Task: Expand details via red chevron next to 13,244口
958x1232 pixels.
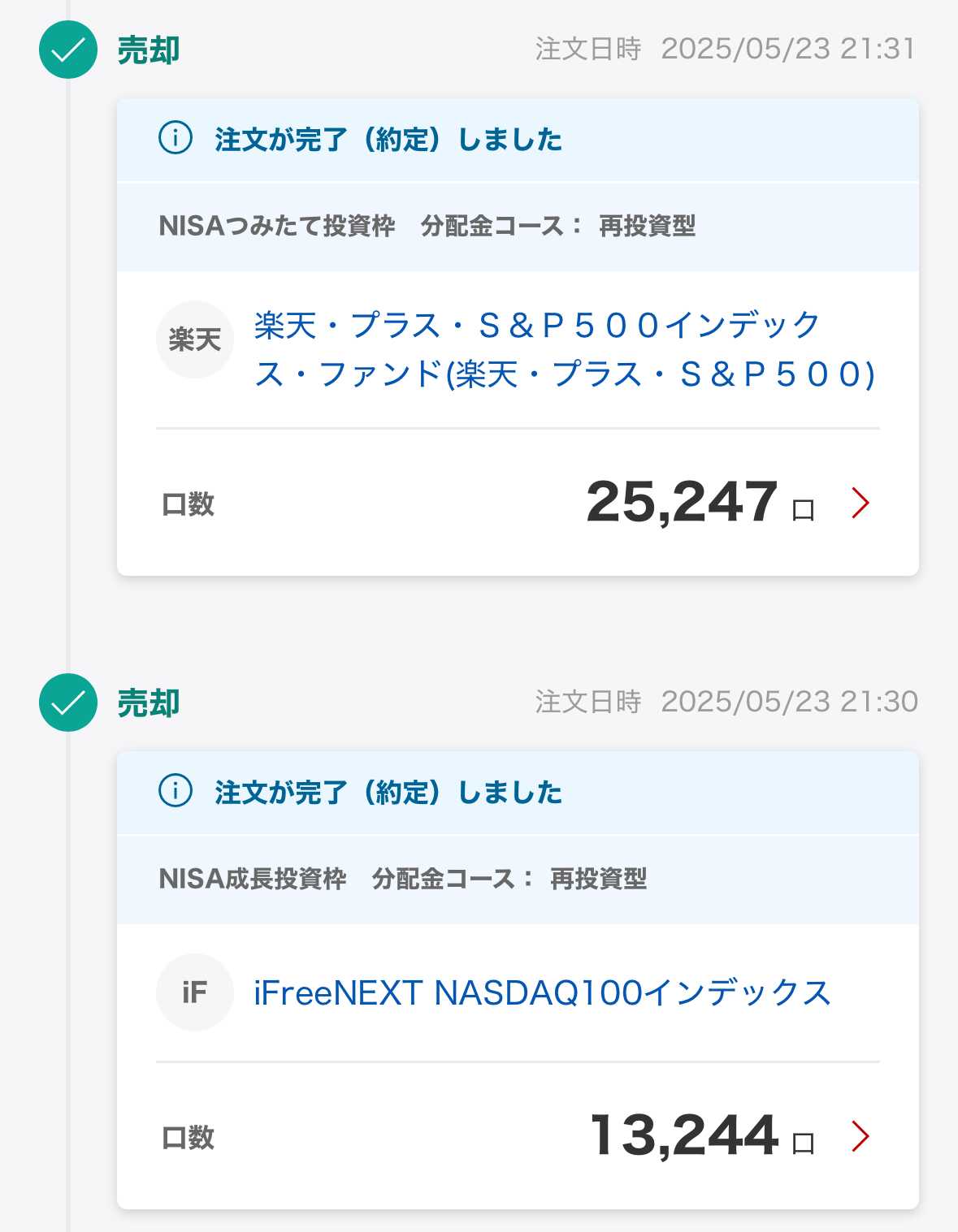Action: [860, 1136]
